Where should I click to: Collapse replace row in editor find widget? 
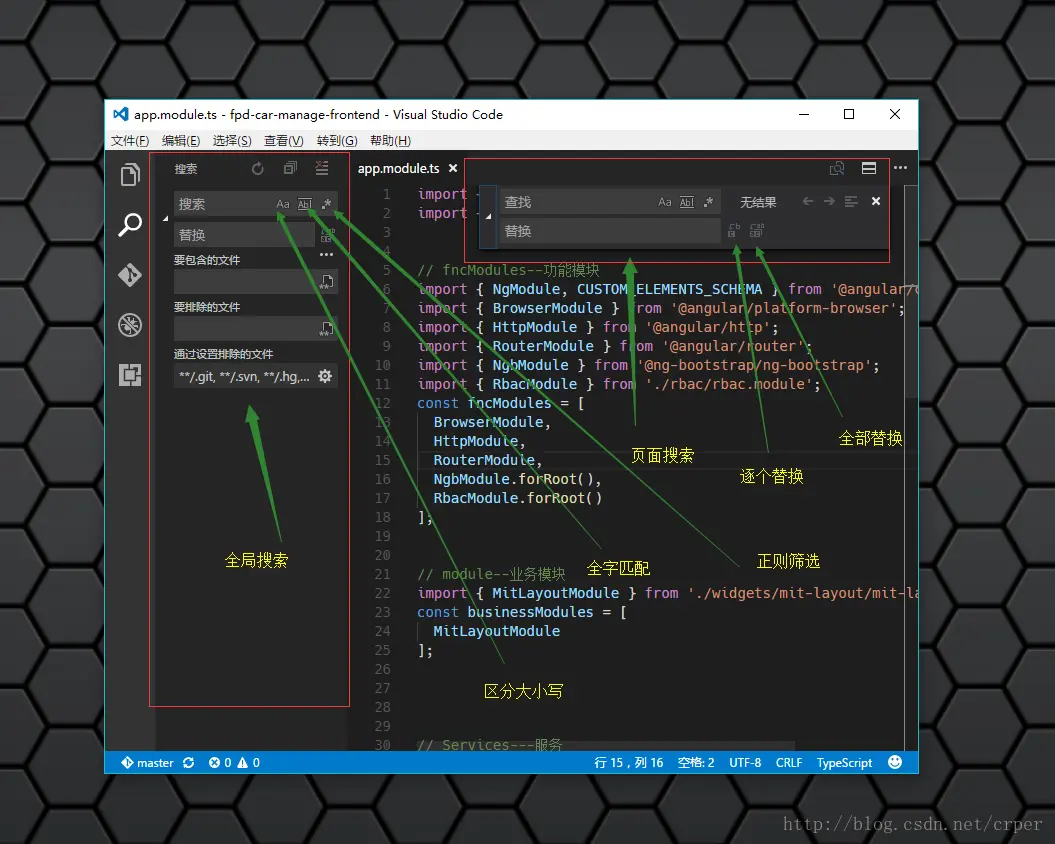pos(488,216)
